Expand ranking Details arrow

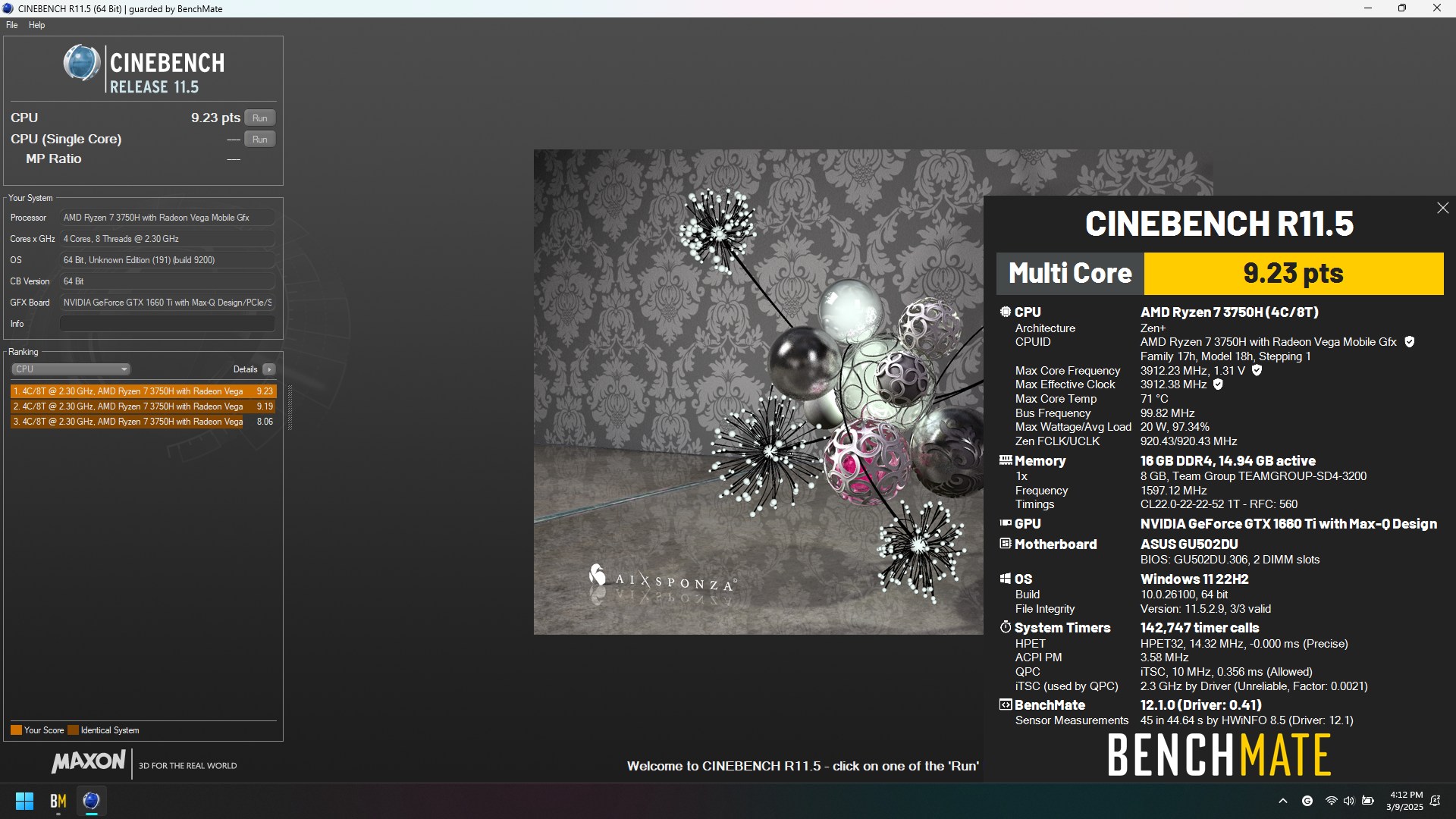pyautogui.click(x=268, y=369)
